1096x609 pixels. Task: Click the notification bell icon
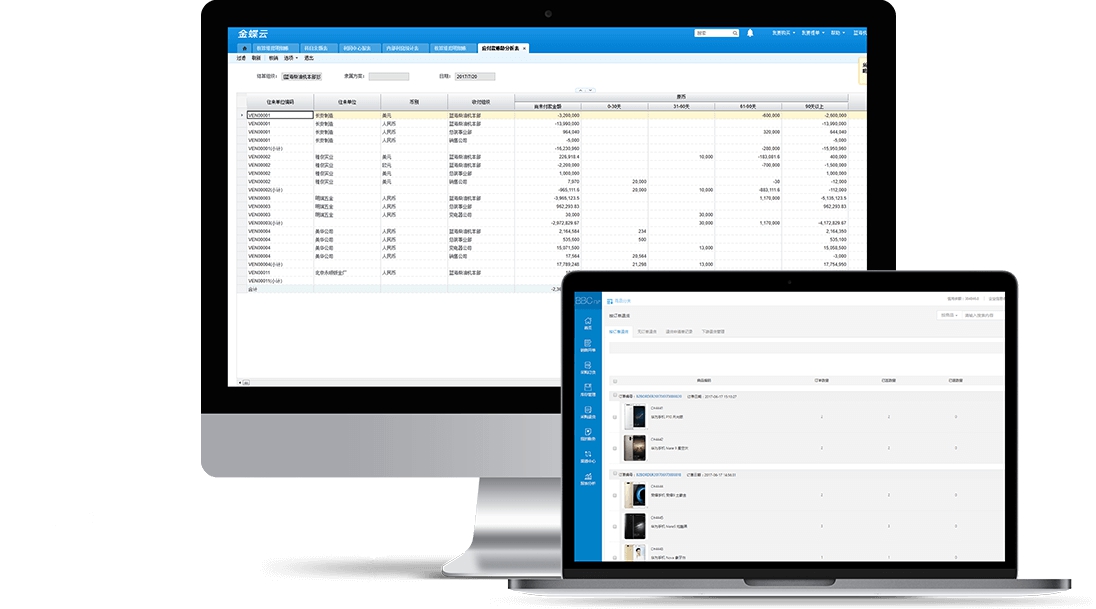(x=750, y=33)
